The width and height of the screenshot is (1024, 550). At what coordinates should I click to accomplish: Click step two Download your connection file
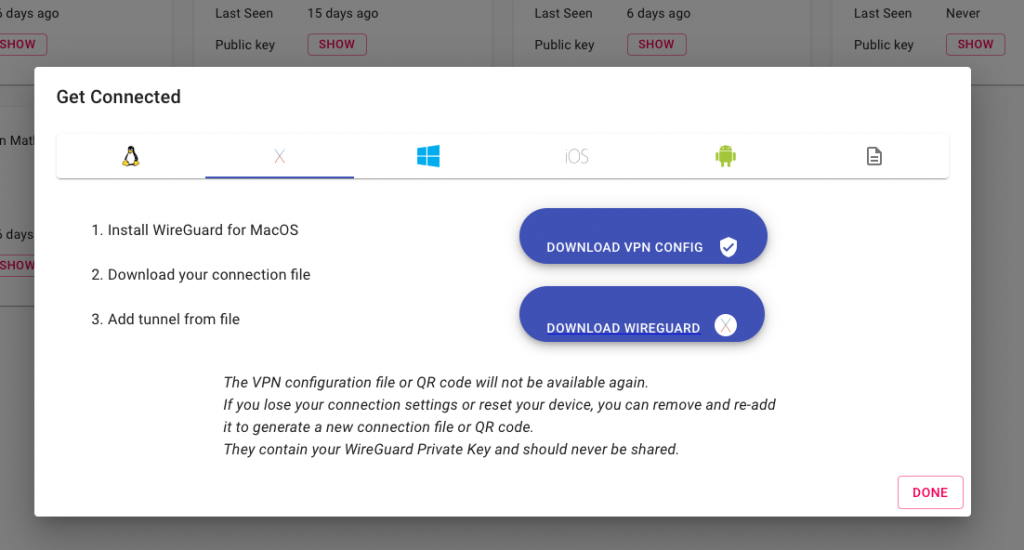tap(200, 274)
